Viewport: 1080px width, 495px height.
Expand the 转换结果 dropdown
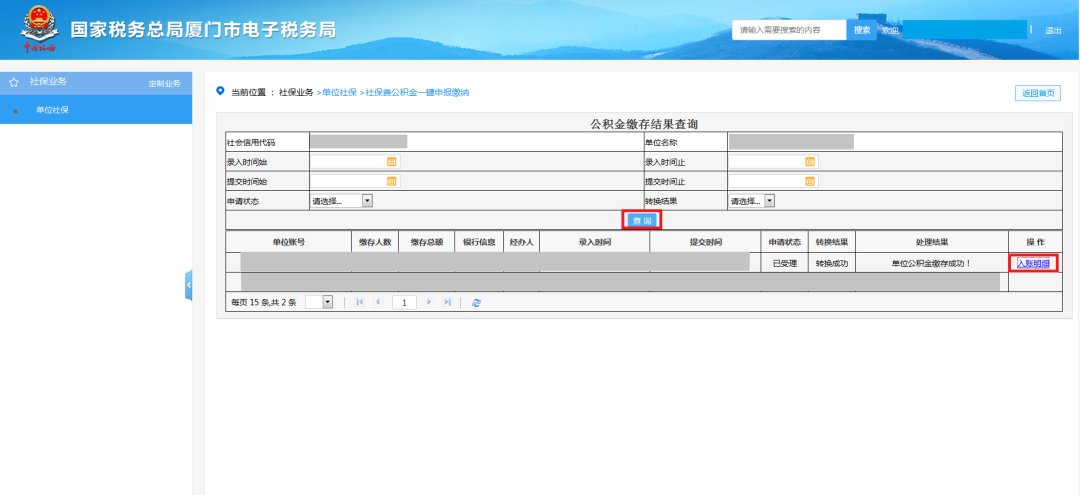(x=769, y=201)
